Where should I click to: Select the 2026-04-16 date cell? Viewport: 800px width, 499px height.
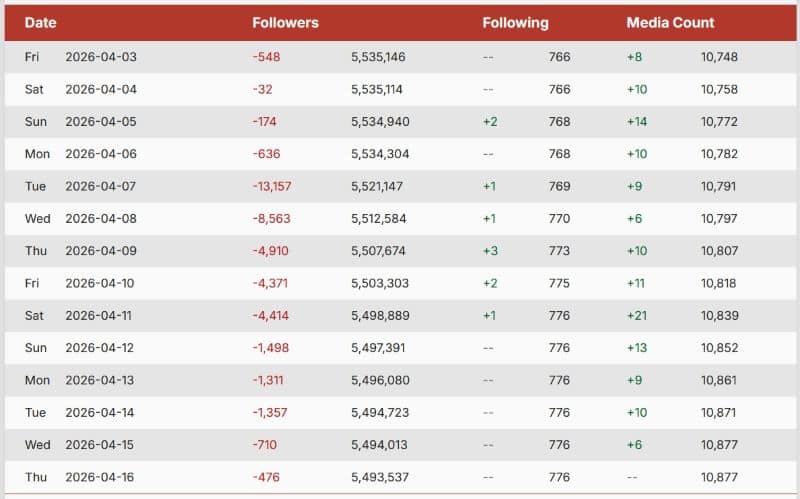point(100,477)
